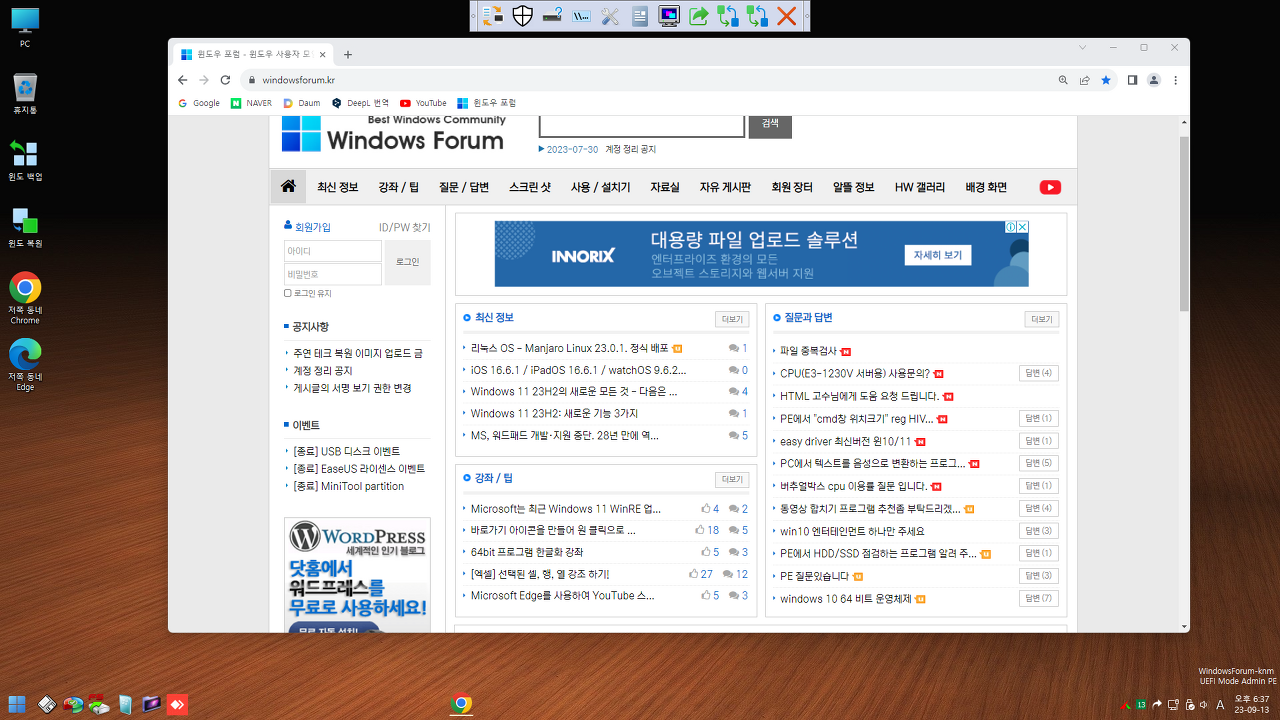The image size is (1280, 720).
Task: Click the Chrome address bar
Action: click(650, 80)
